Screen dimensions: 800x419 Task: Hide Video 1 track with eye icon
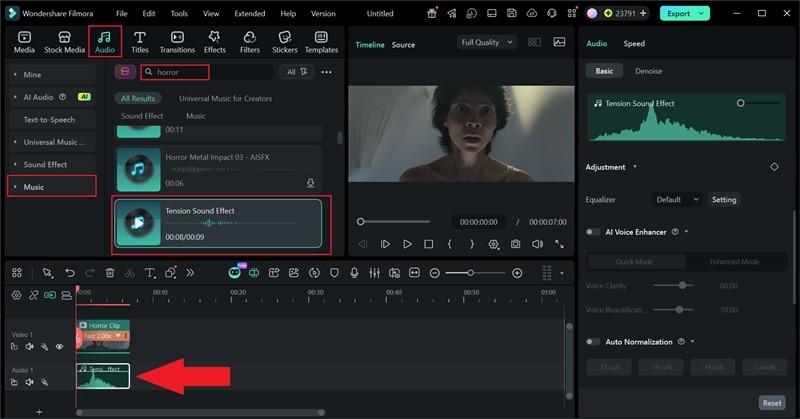[x=59, y=347]
